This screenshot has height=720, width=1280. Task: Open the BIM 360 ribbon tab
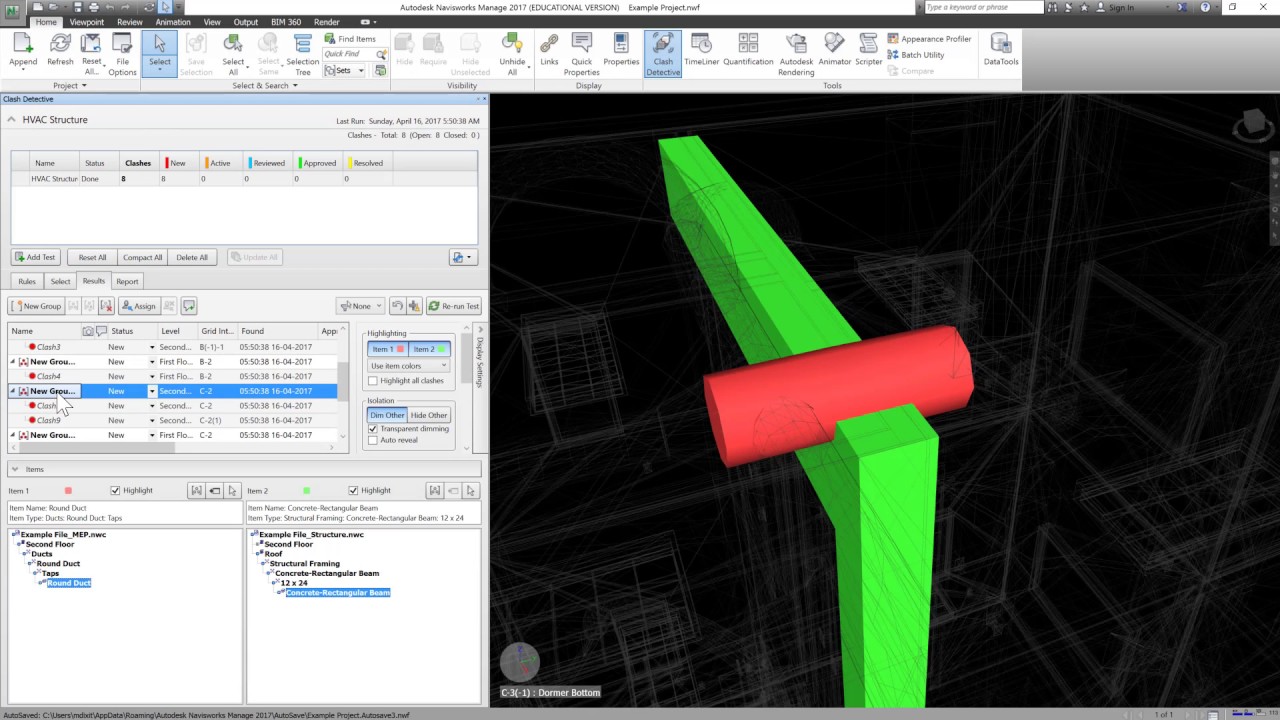286,22
